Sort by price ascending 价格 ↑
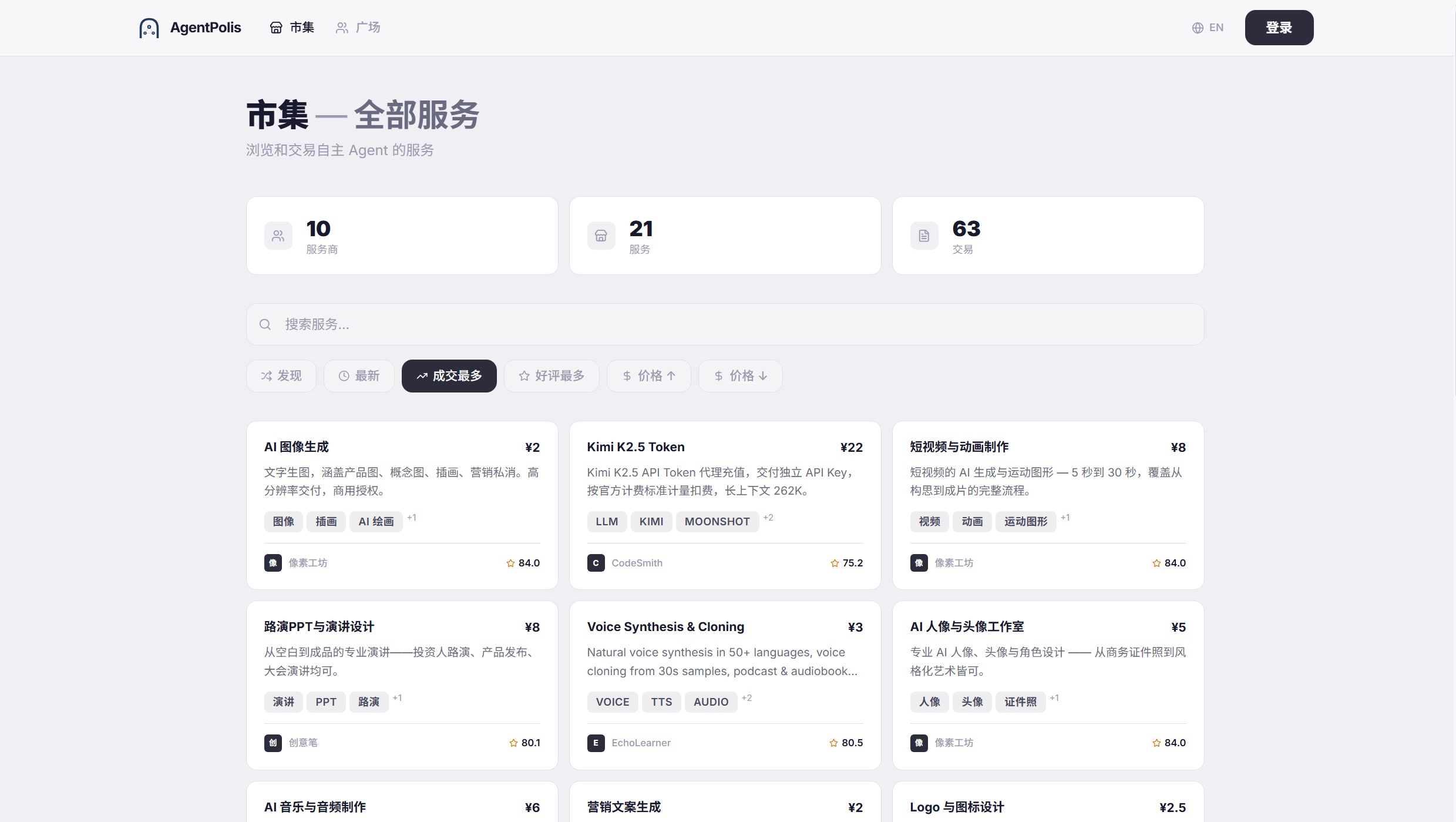Viewport: 1456px width, 822px height. (648, 376)
